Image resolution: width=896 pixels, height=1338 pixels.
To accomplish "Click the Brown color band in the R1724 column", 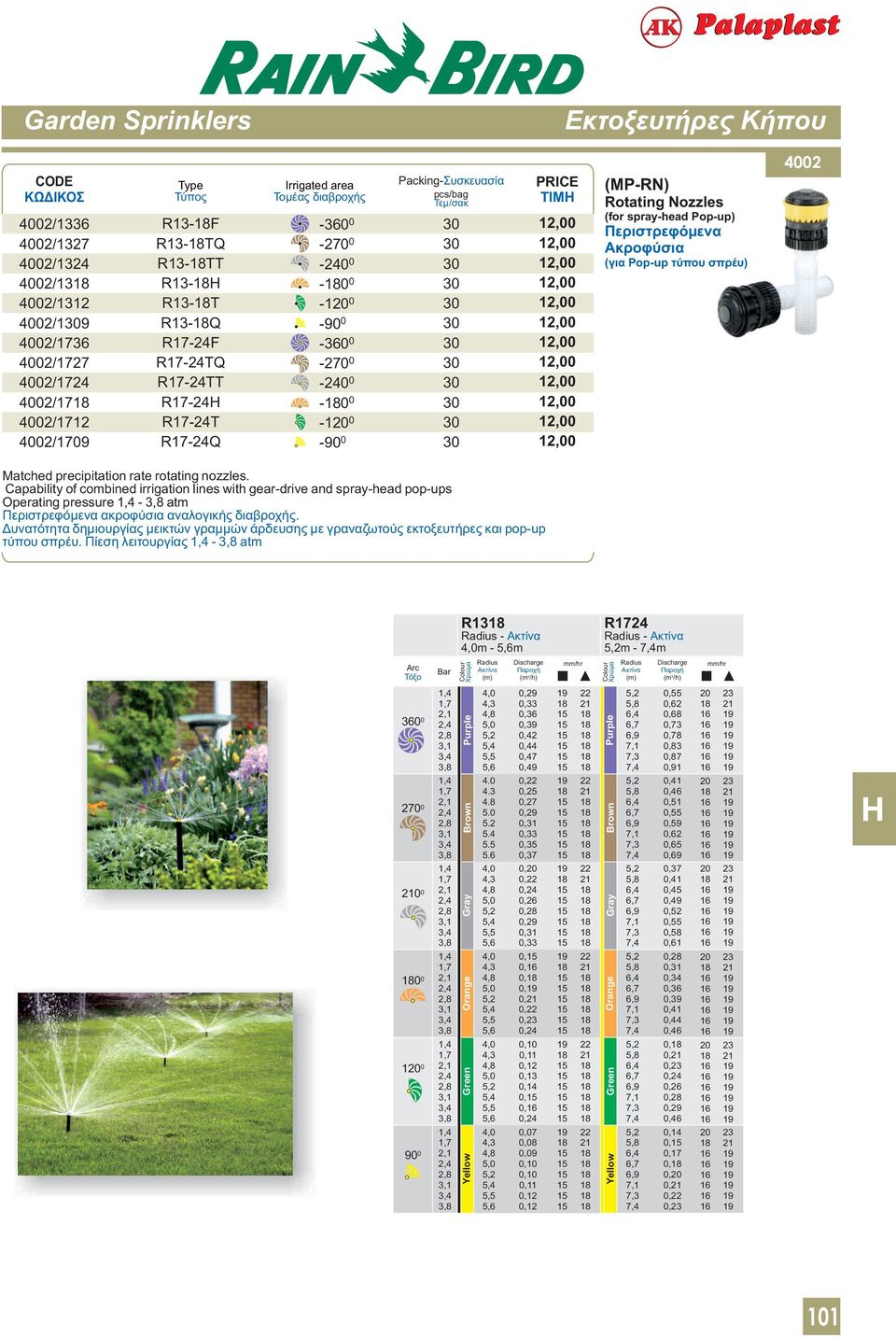I will pyautogui.click(x=610, y=818).
